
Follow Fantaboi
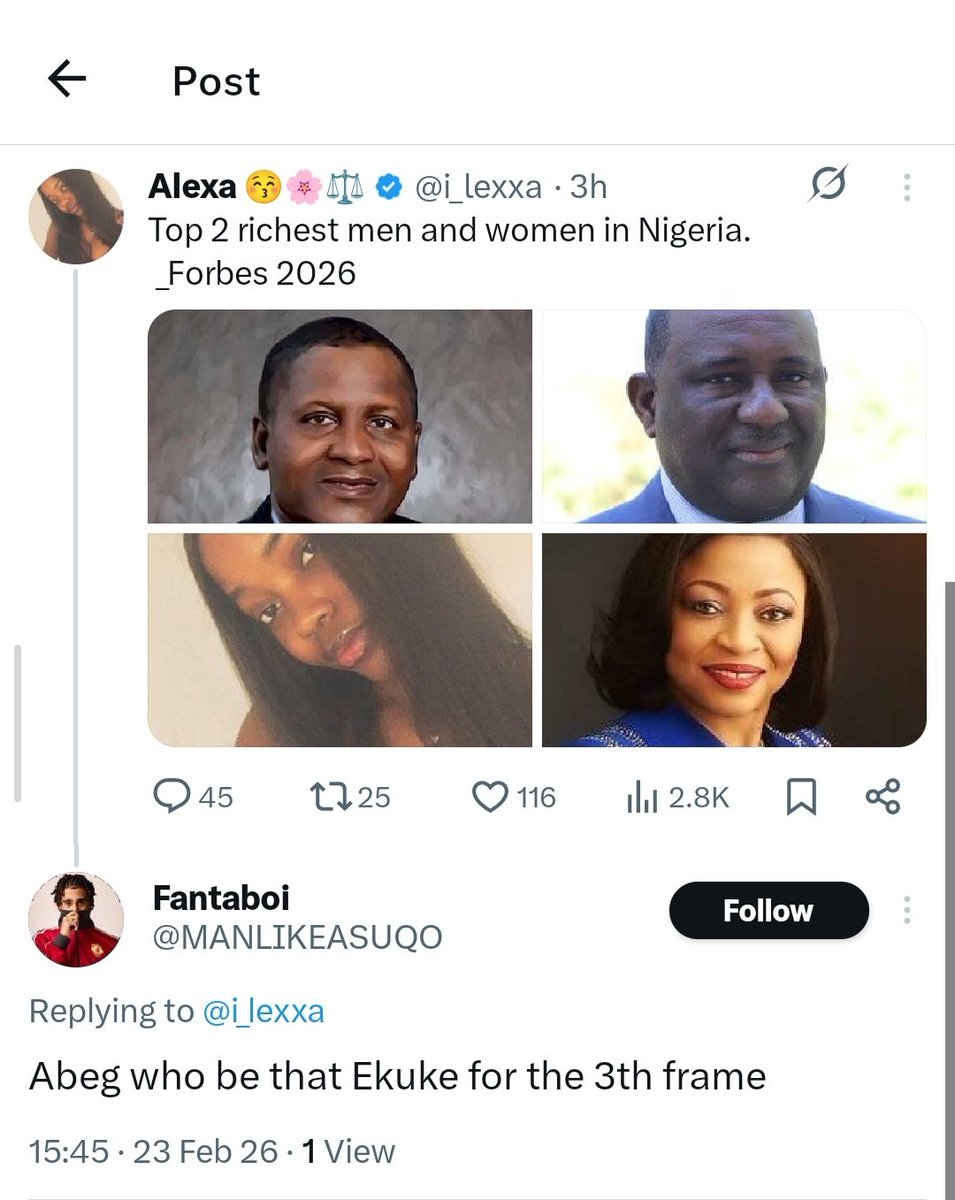[768, 910]
